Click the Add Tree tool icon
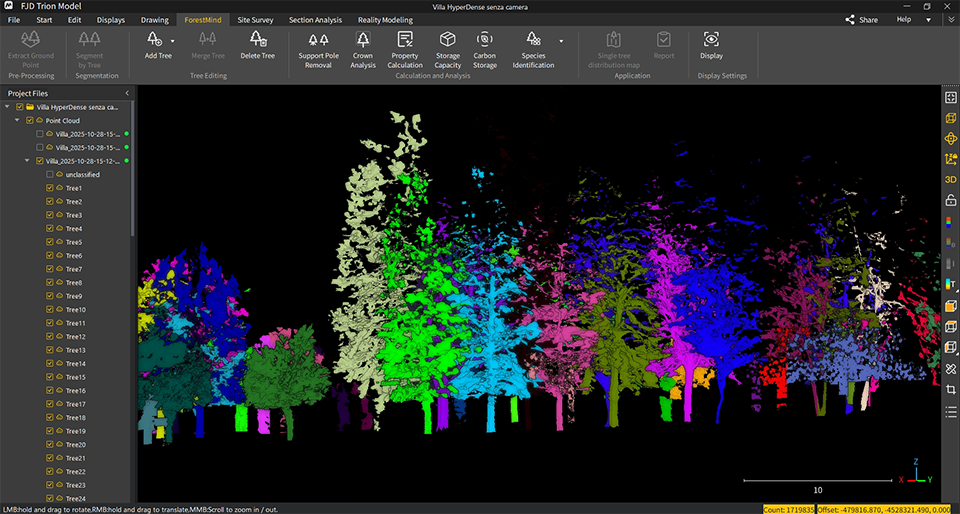960x514 pixels. (154, 40)
